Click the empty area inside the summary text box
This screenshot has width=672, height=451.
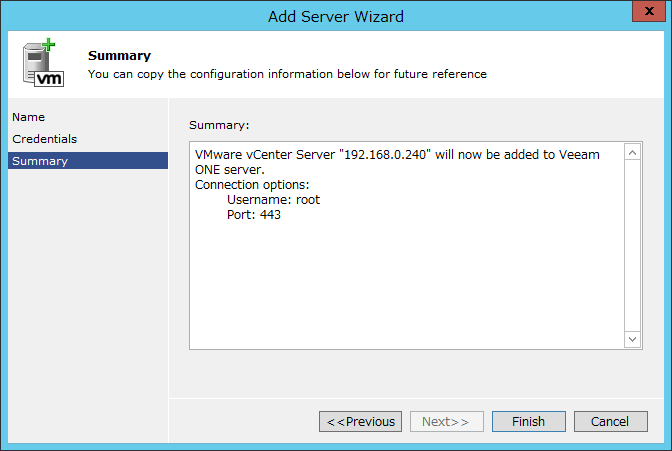coord(406,283)
